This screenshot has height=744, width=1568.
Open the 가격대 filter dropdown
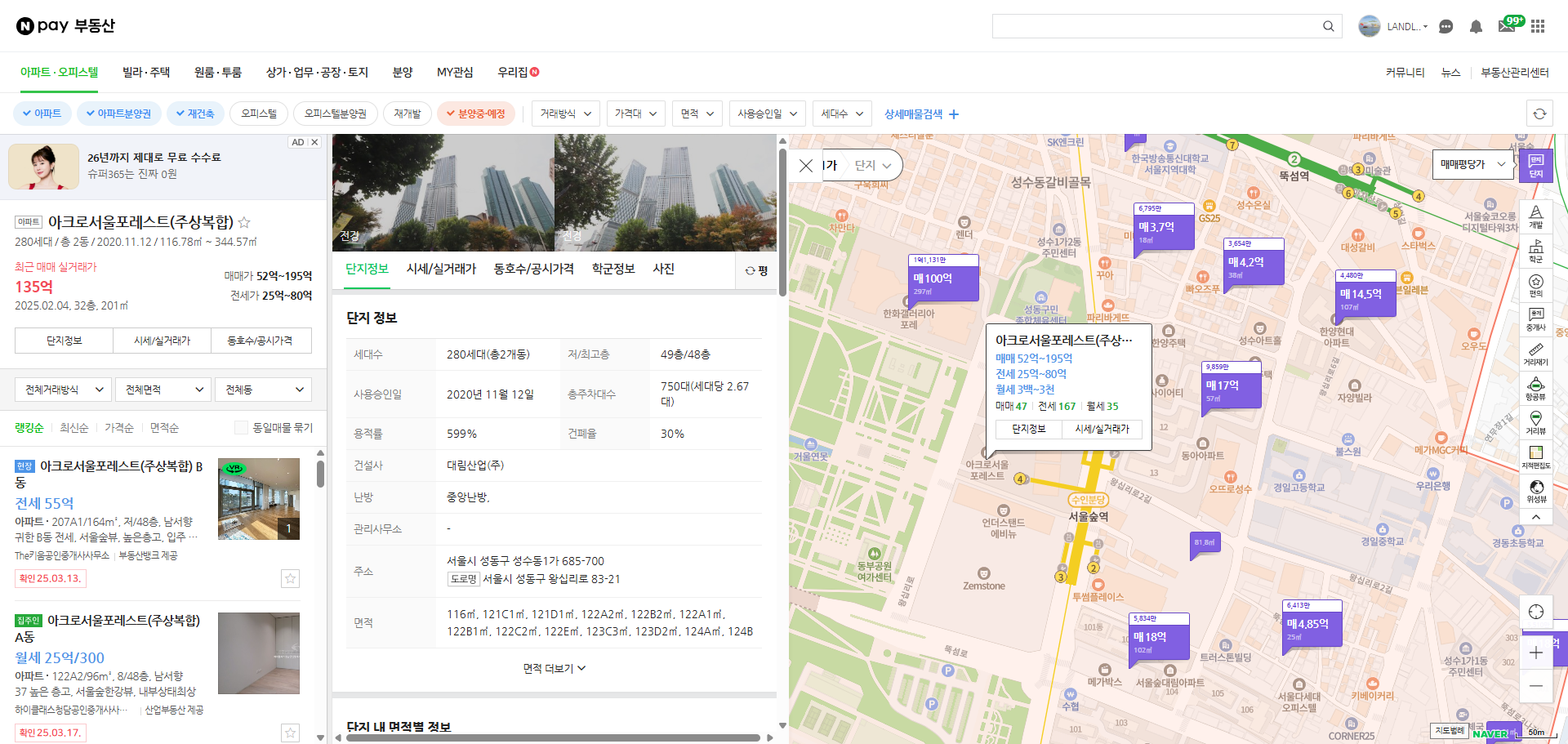(x=635, y=114)
